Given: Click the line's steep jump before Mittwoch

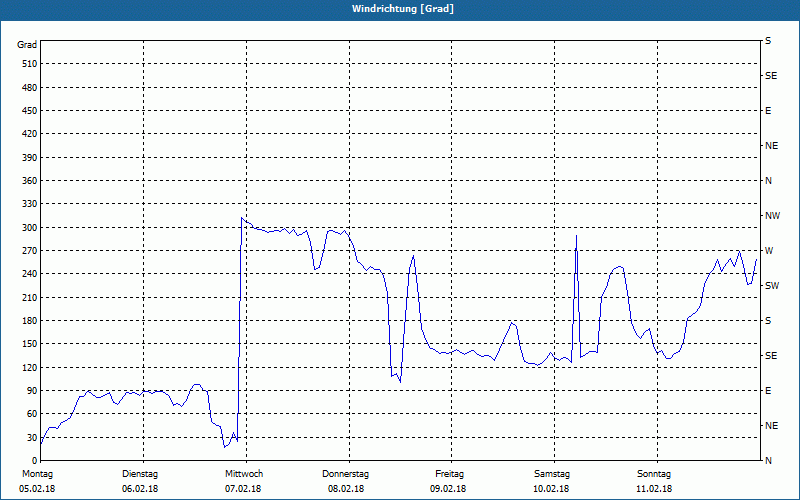Looking at the screenshot, I should pyautogui.click(x=239, y=327).
